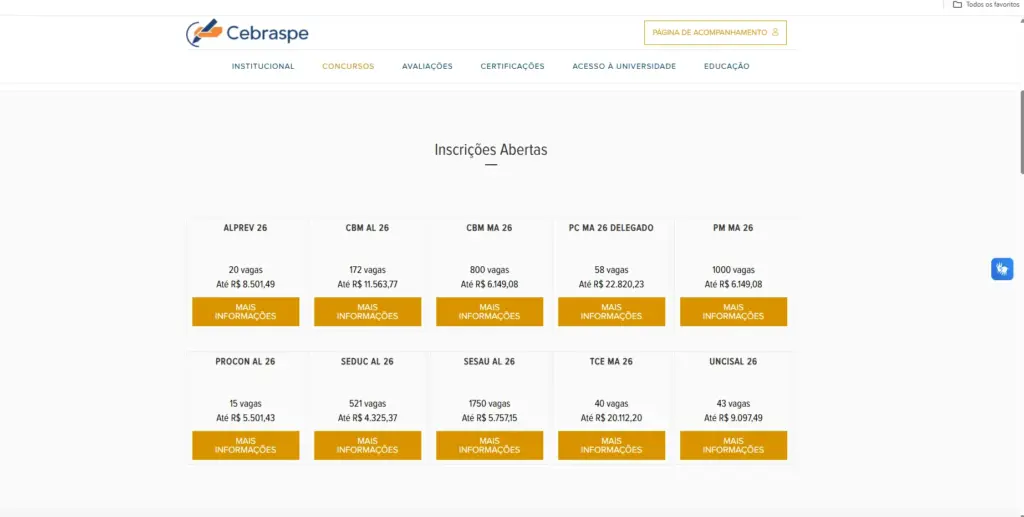Go to Avaliações section
The height and width of the screenshot is (517, 1024).
tap(427, 66)
